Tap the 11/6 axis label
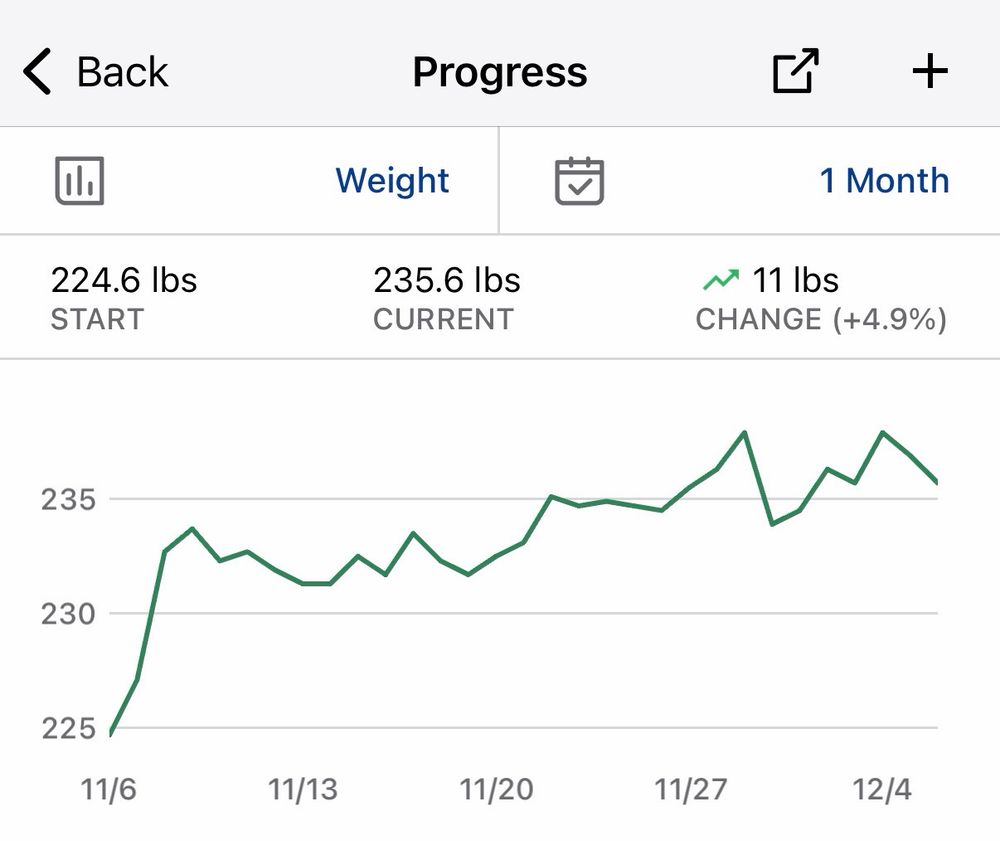The height and width of the screenshot is (841, 1000). click(106, 787)
